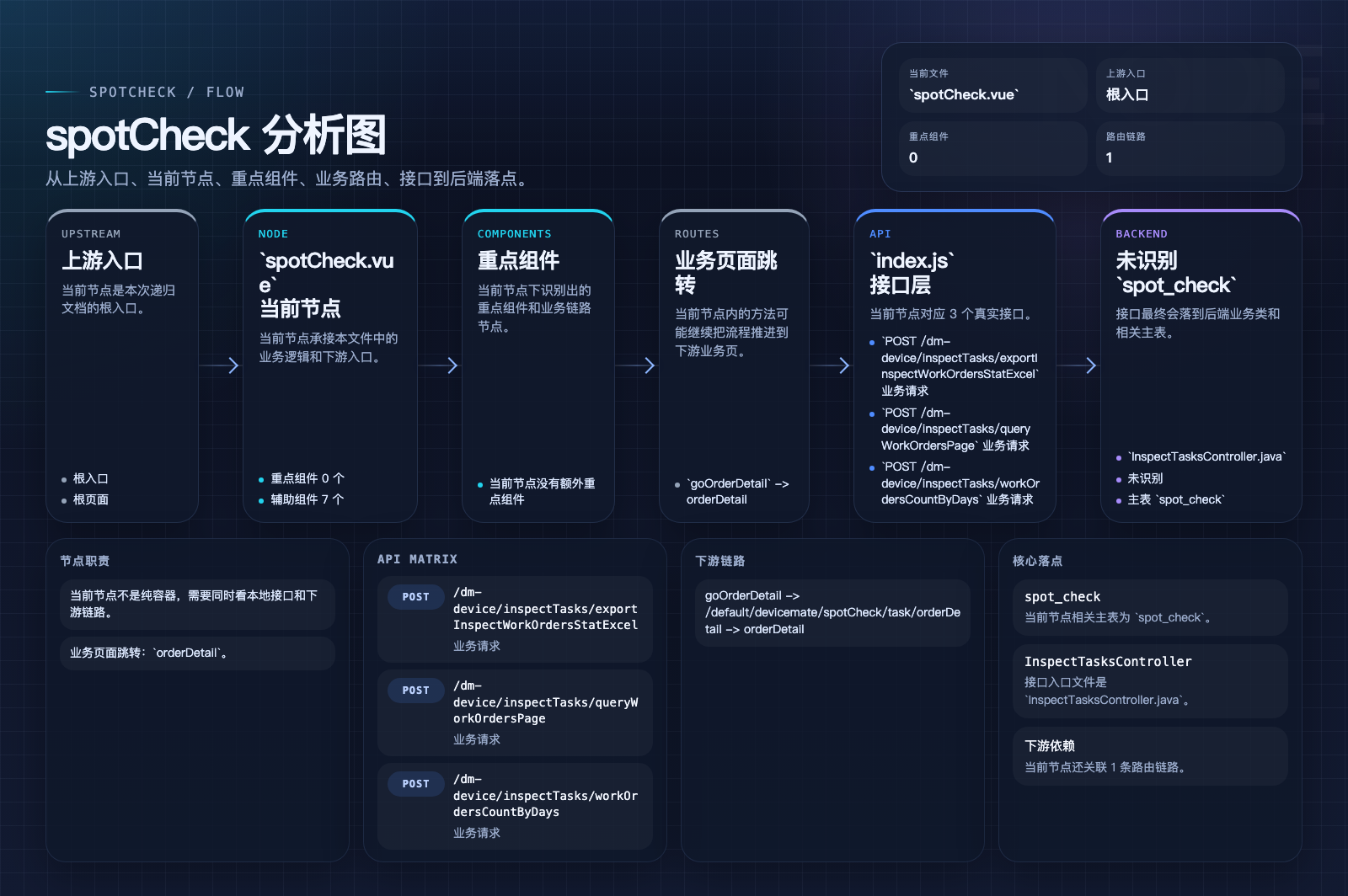
Task: Click the spotCheck 分析图 title
Action: click(x=216, y=136)
